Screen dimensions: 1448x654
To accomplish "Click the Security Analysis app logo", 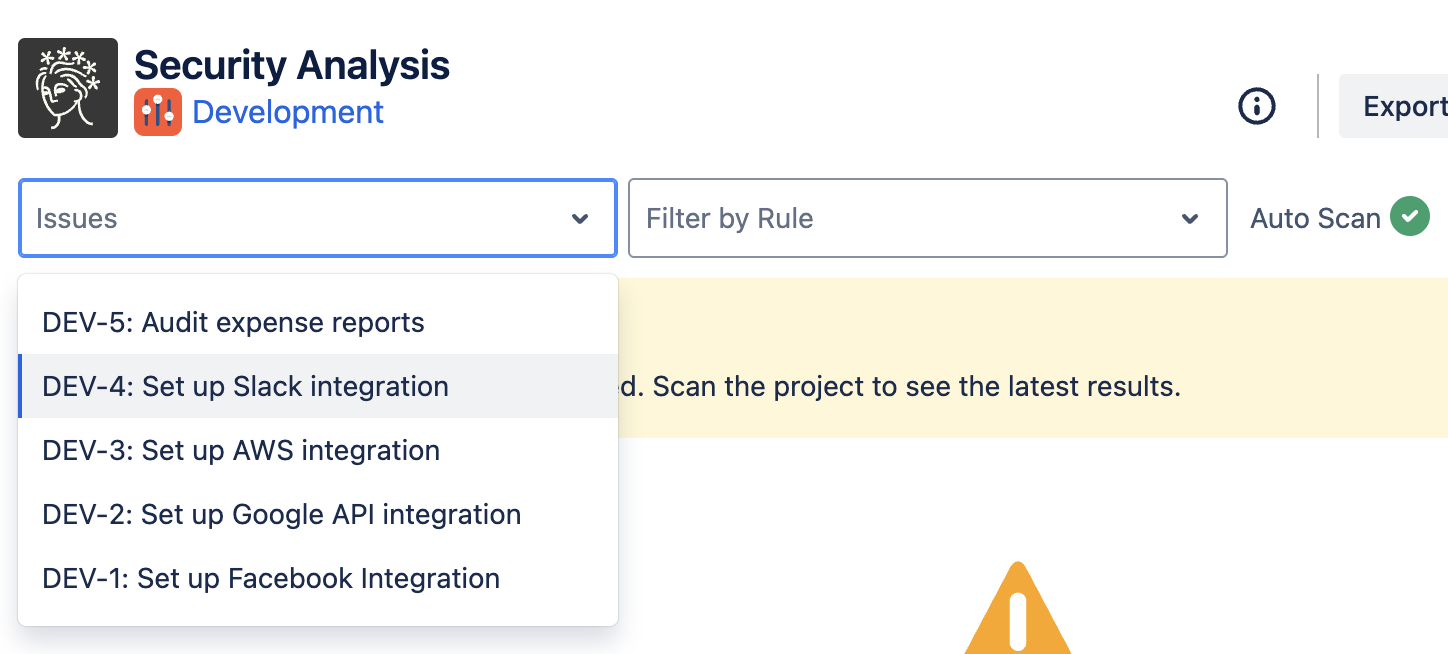I will click(68, 88).
